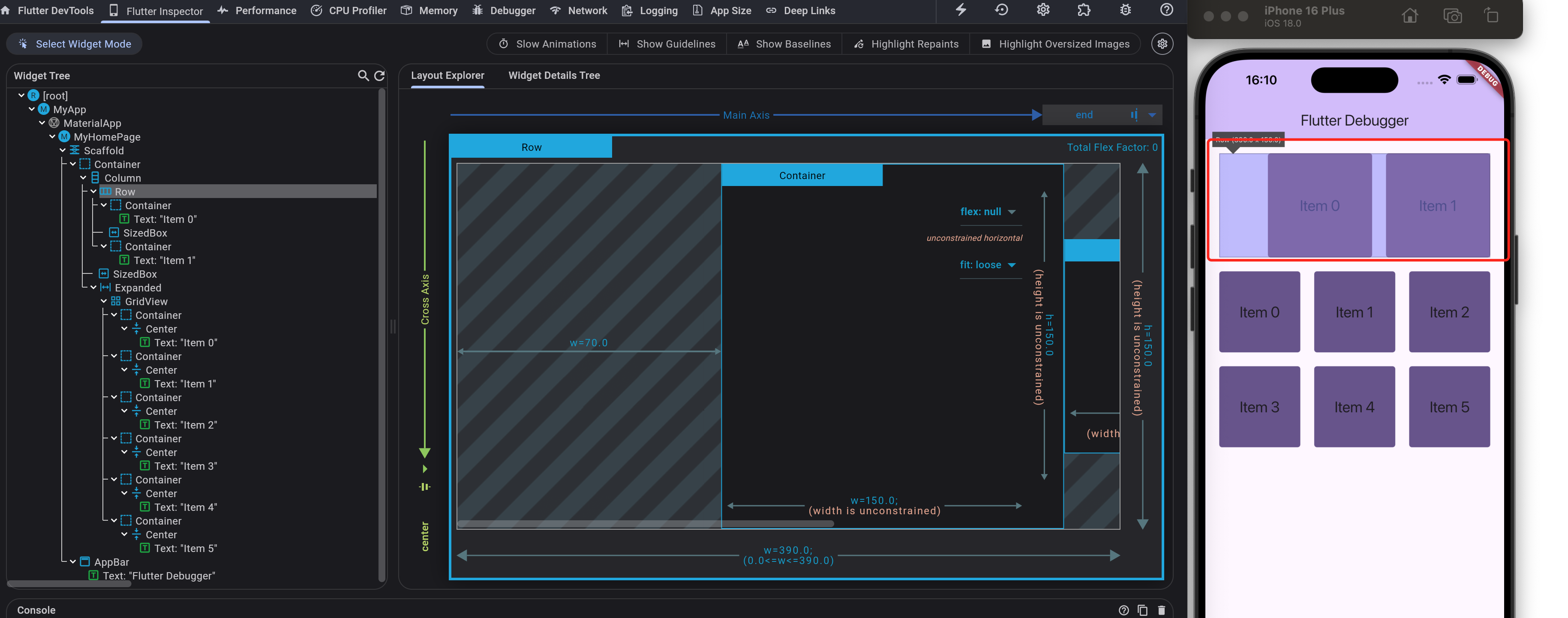Select the Container header in layout explorer

(802, 175)
